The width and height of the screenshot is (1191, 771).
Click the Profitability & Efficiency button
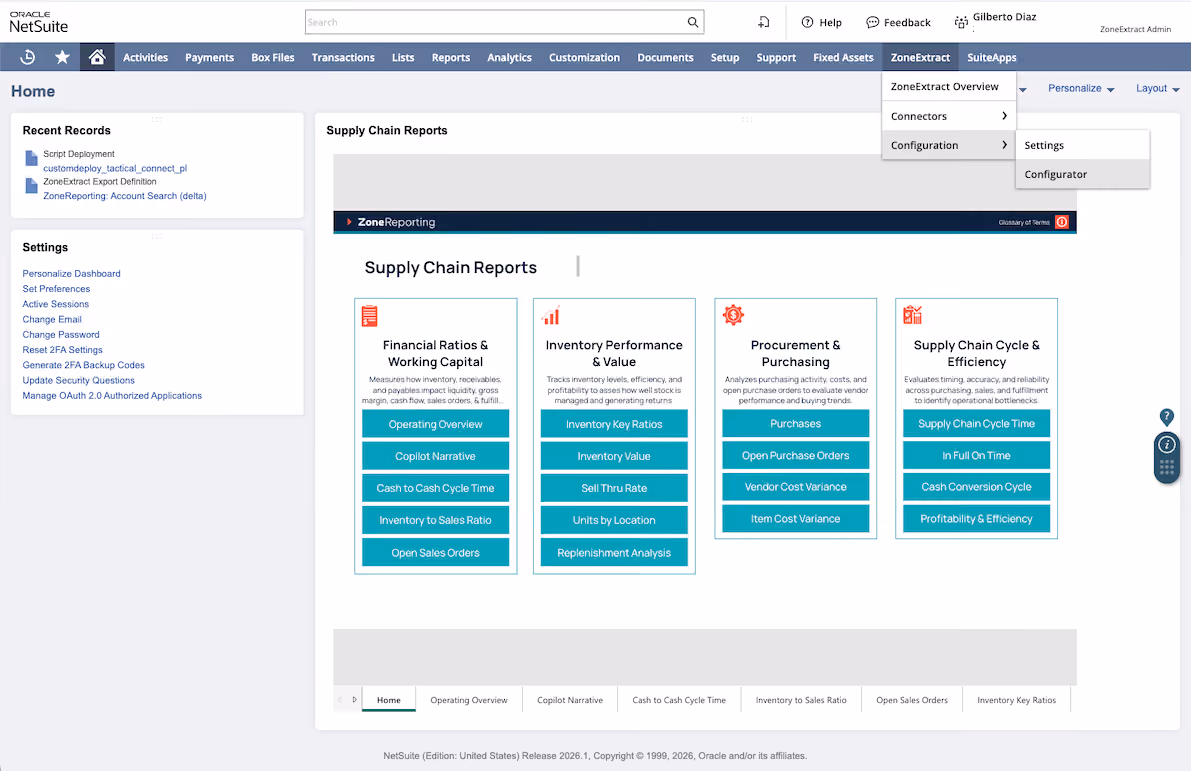pos(976,518)
